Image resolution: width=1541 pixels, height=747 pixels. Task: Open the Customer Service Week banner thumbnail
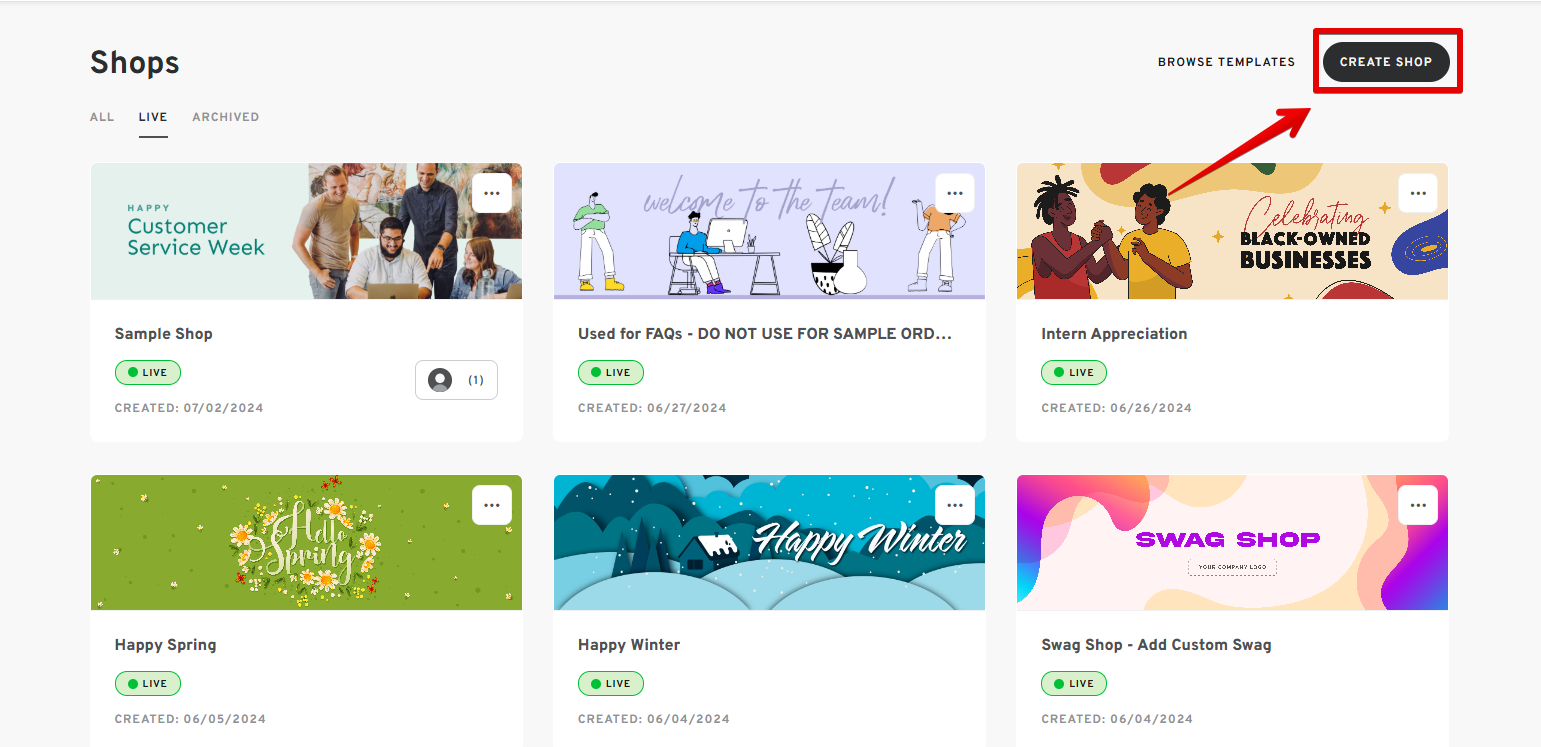coord(306,231)
